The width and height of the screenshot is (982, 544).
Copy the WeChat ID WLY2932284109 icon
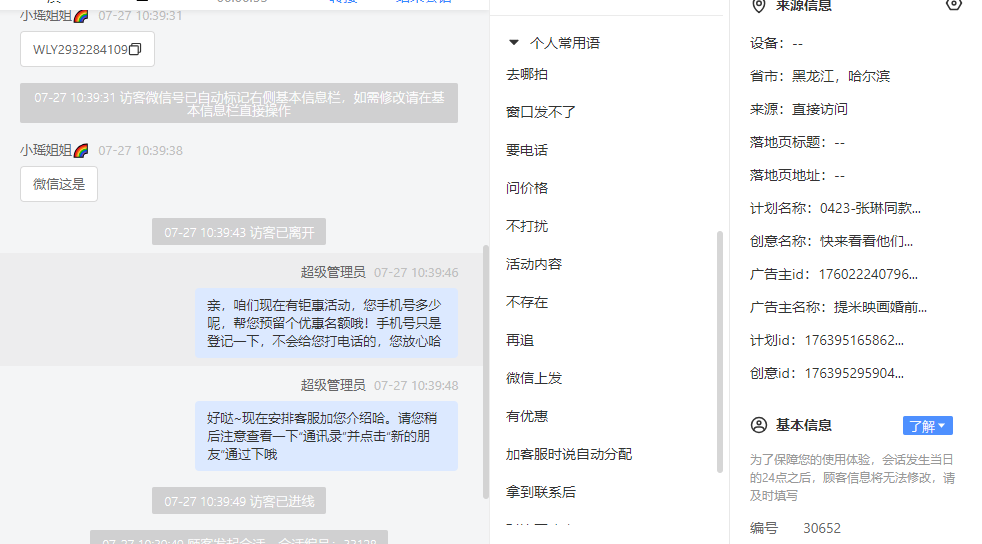tap(135, 49)
